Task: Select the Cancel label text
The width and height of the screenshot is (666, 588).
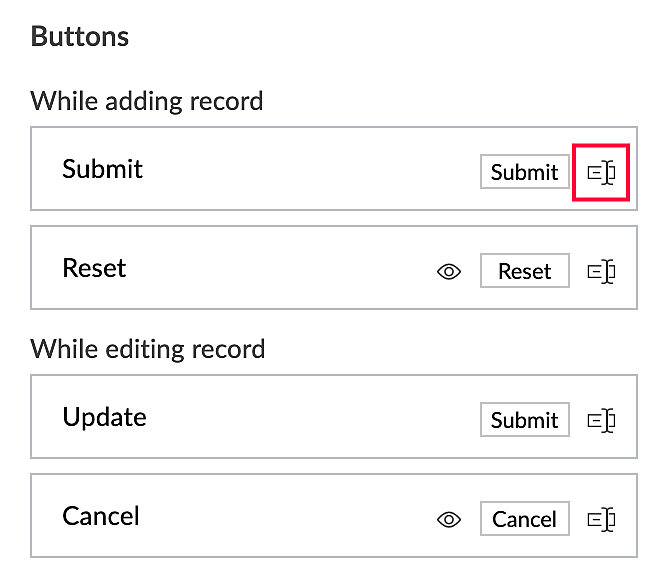Action: [101, 516]
